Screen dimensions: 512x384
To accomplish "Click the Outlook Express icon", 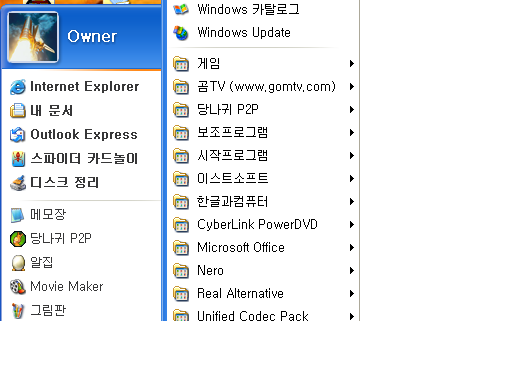I will tap(18, 135).
